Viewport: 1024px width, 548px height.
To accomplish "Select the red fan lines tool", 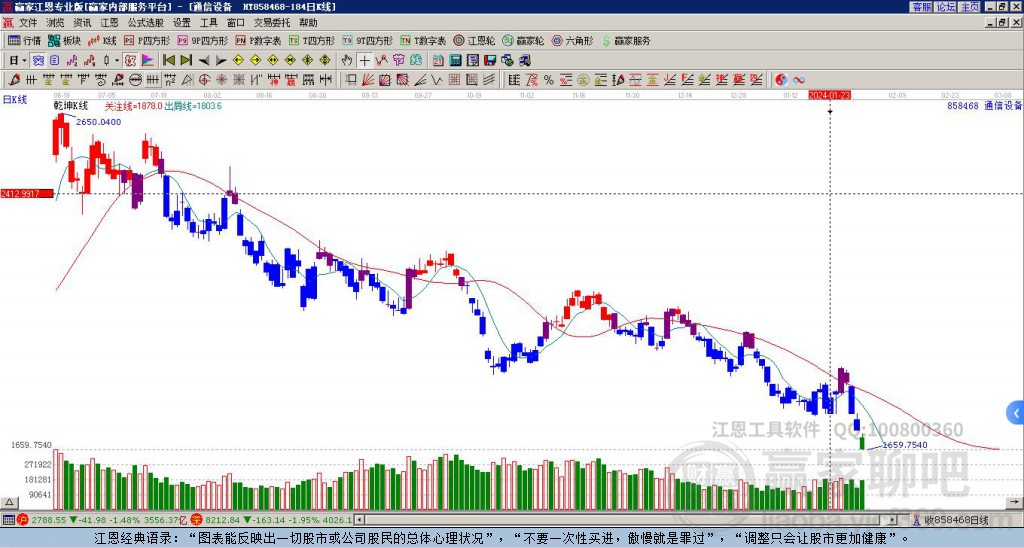I will [368, 80].
